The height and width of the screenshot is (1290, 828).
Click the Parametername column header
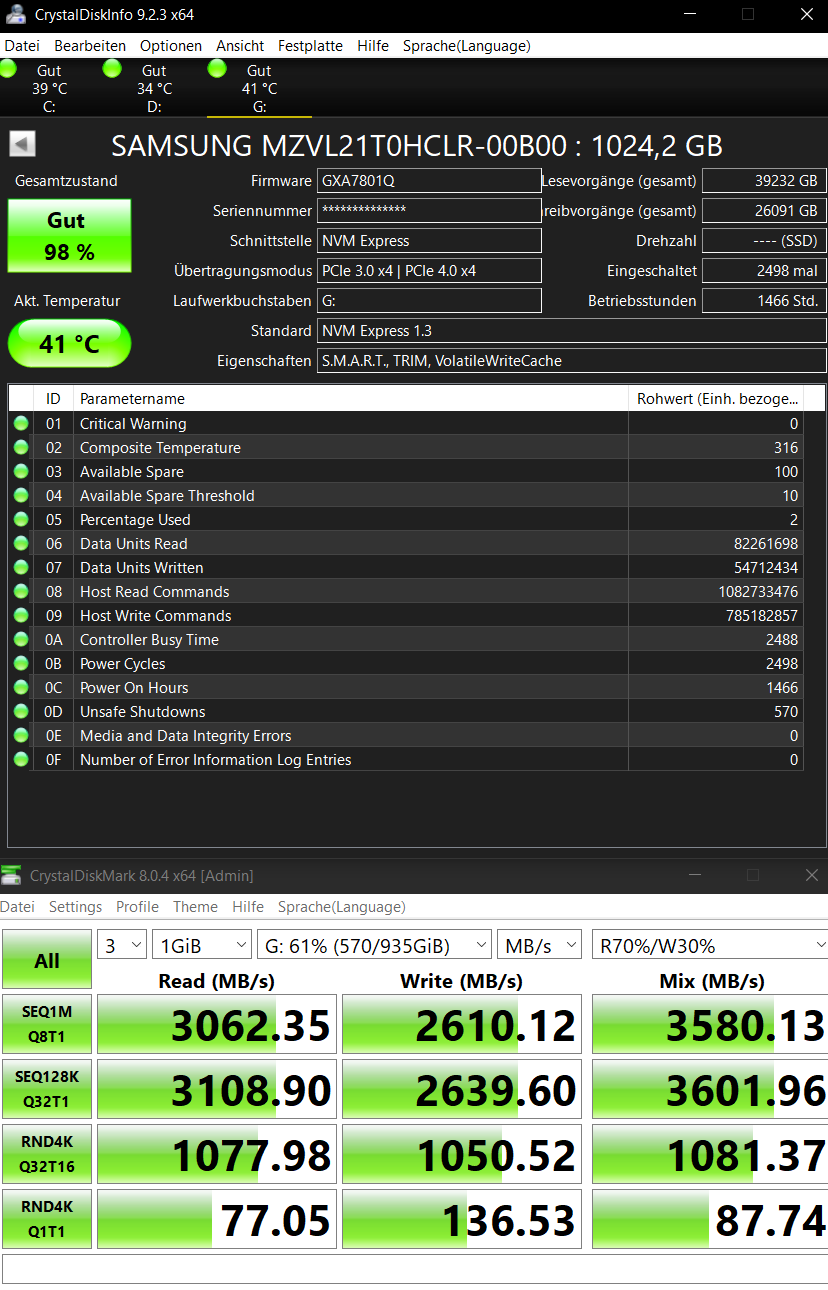click(351, 398)
